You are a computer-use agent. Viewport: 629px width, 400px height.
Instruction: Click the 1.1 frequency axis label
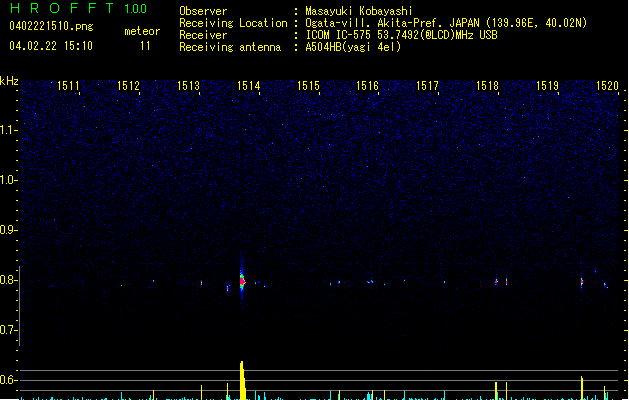[8, 130]
